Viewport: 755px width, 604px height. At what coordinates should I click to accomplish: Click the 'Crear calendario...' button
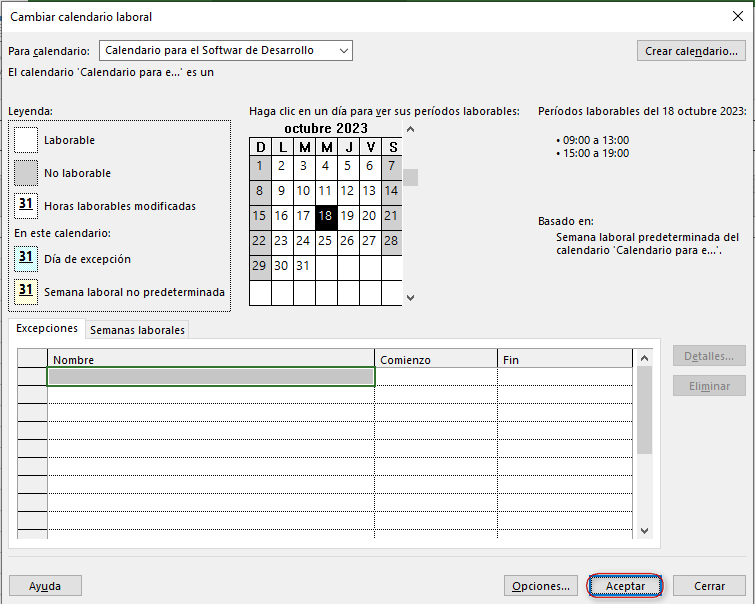click(691, 51)
